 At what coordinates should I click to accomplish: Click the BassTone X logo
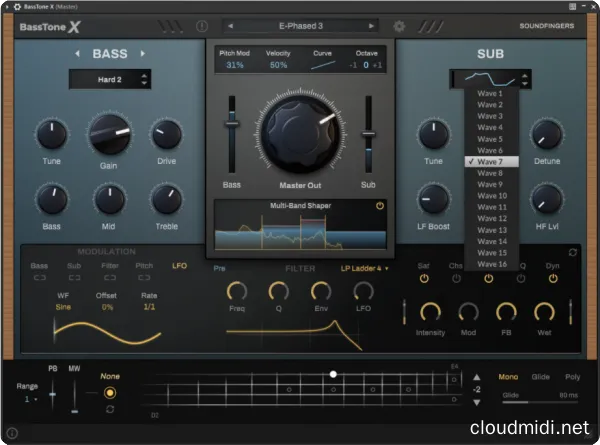50,27
